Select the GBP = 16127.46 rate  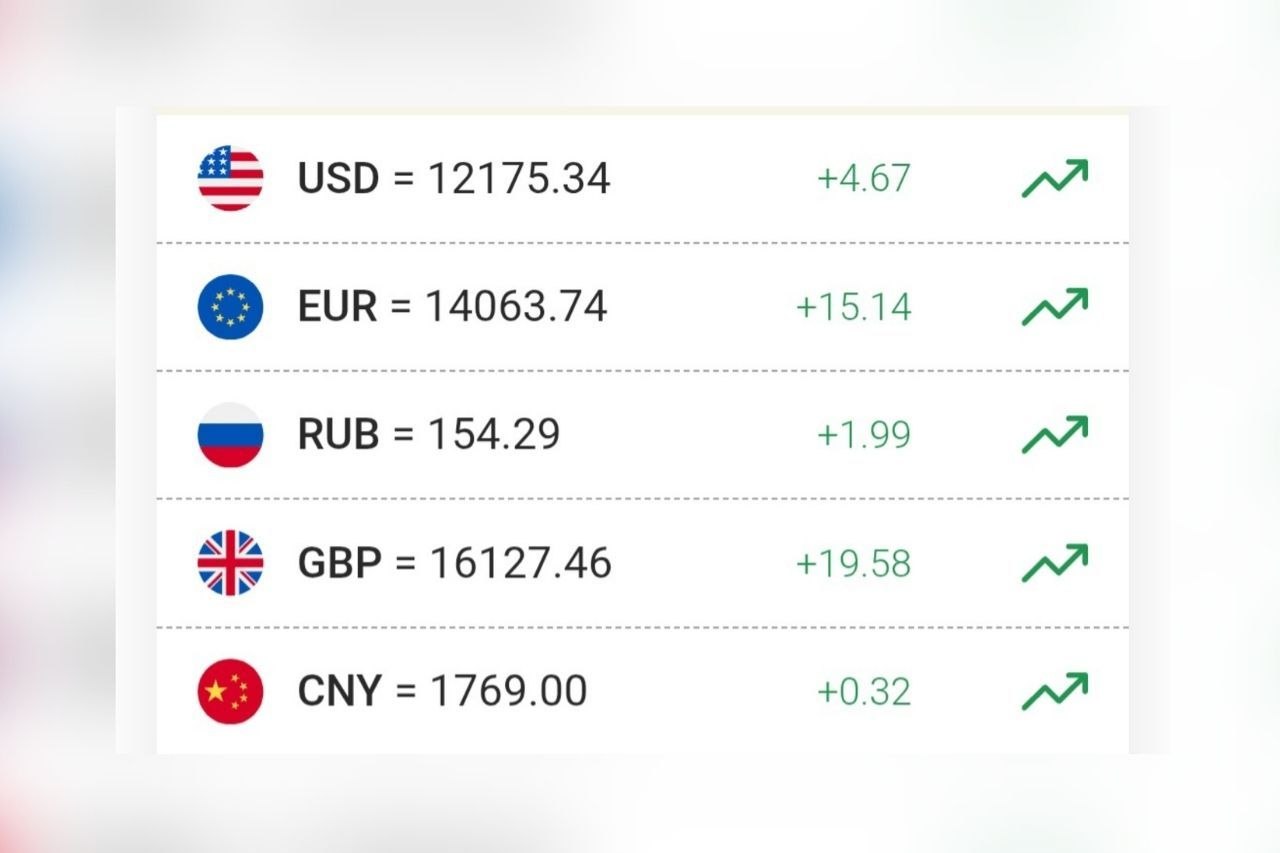pos(454,564)
